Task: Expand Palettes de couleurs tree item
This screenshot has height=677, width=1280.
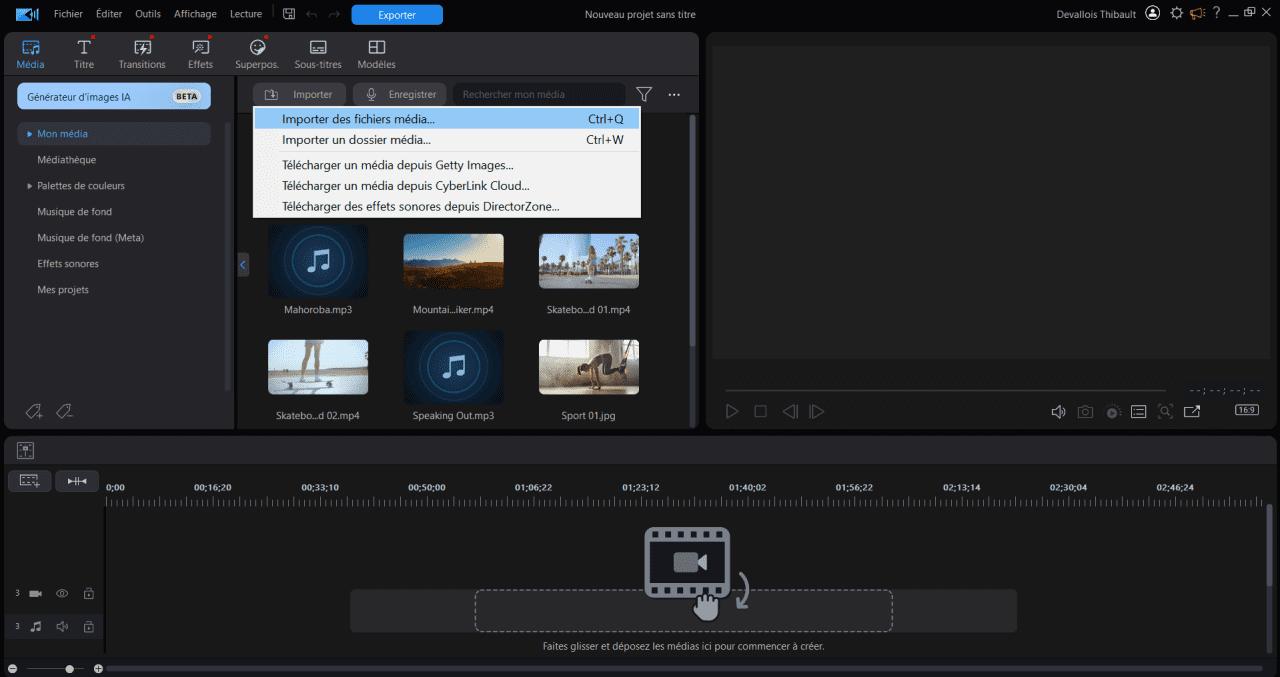Action: point(30,186)
